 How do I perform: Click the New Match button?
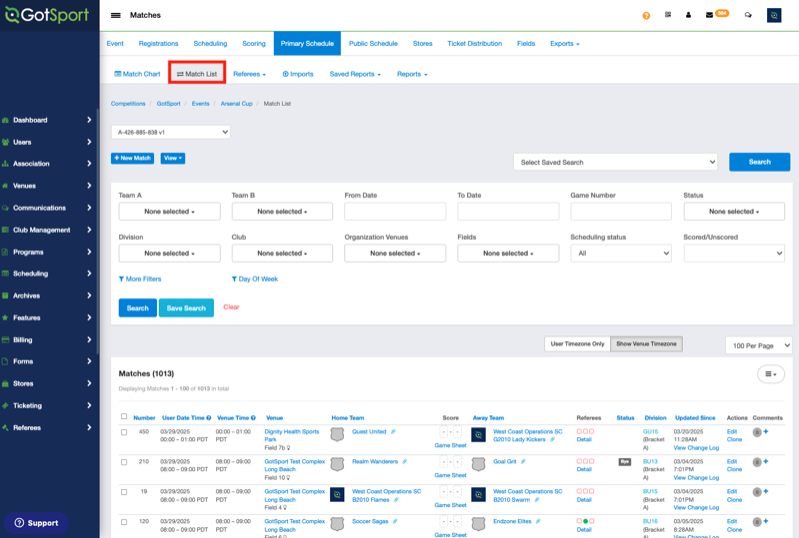click(132, 158)
